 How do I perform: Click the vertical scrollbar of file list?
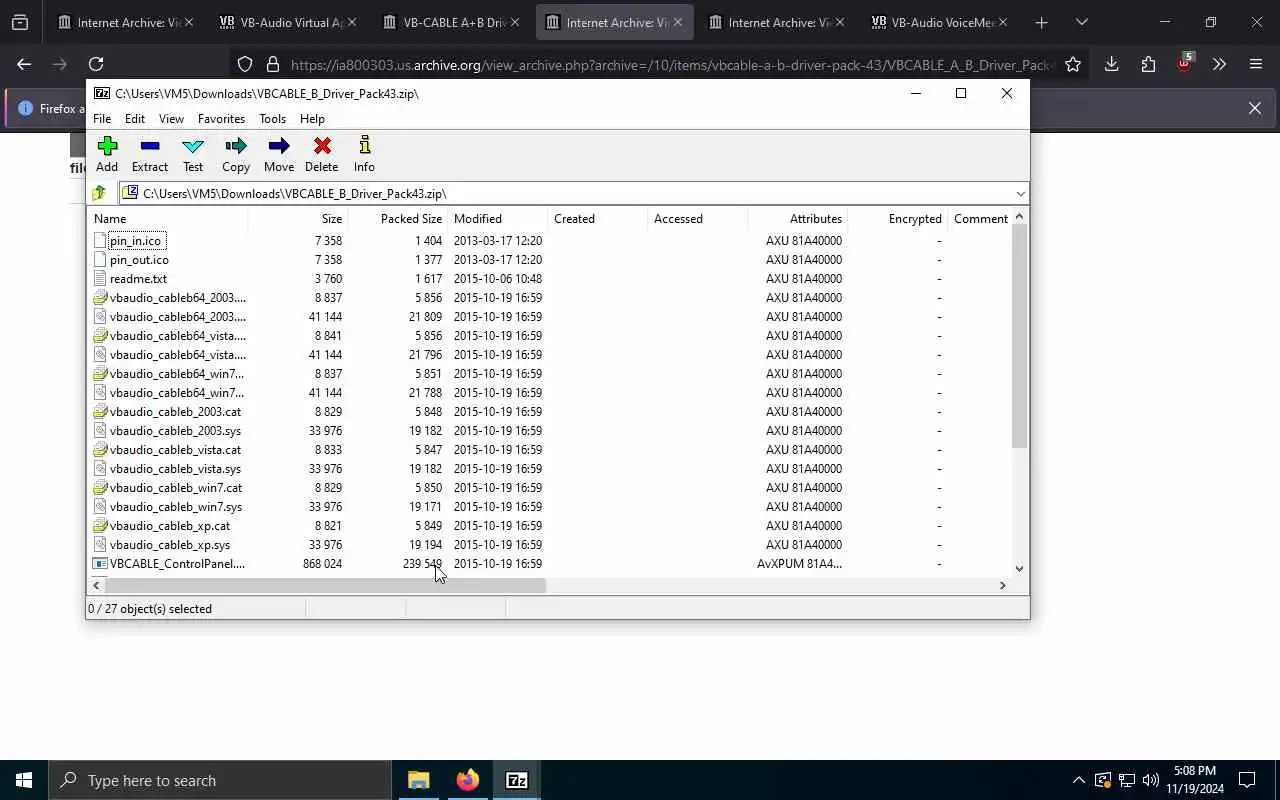1019,336
